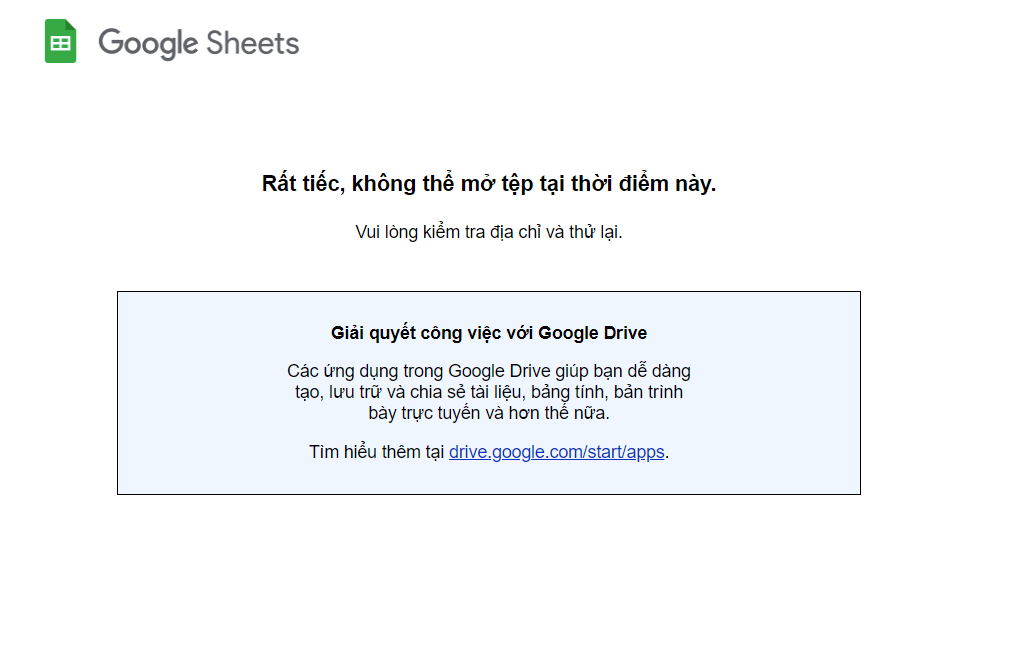The image size is (1018, 650).
Task: Click the "bày trực tuyến và hơn thế nữa" line
Action: (489, 412)
